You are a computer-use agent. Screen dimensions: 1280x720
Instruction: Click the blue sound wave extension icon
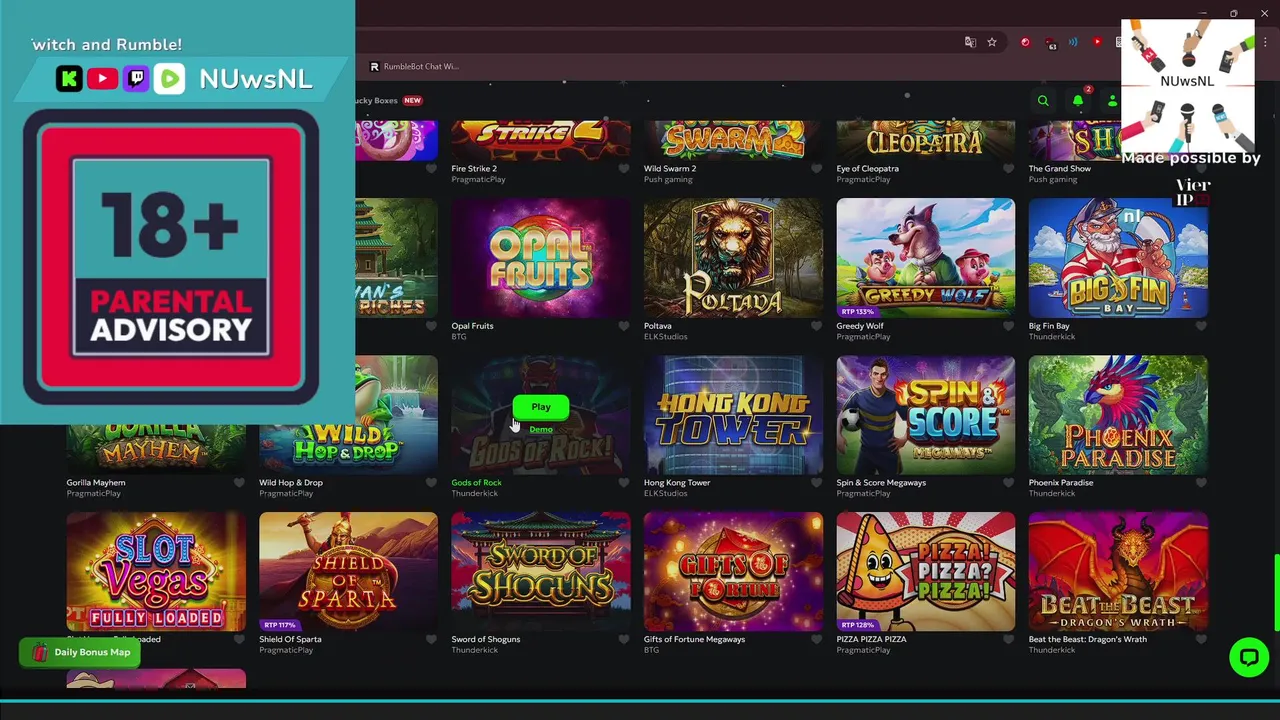click(x=1073, y=42)
